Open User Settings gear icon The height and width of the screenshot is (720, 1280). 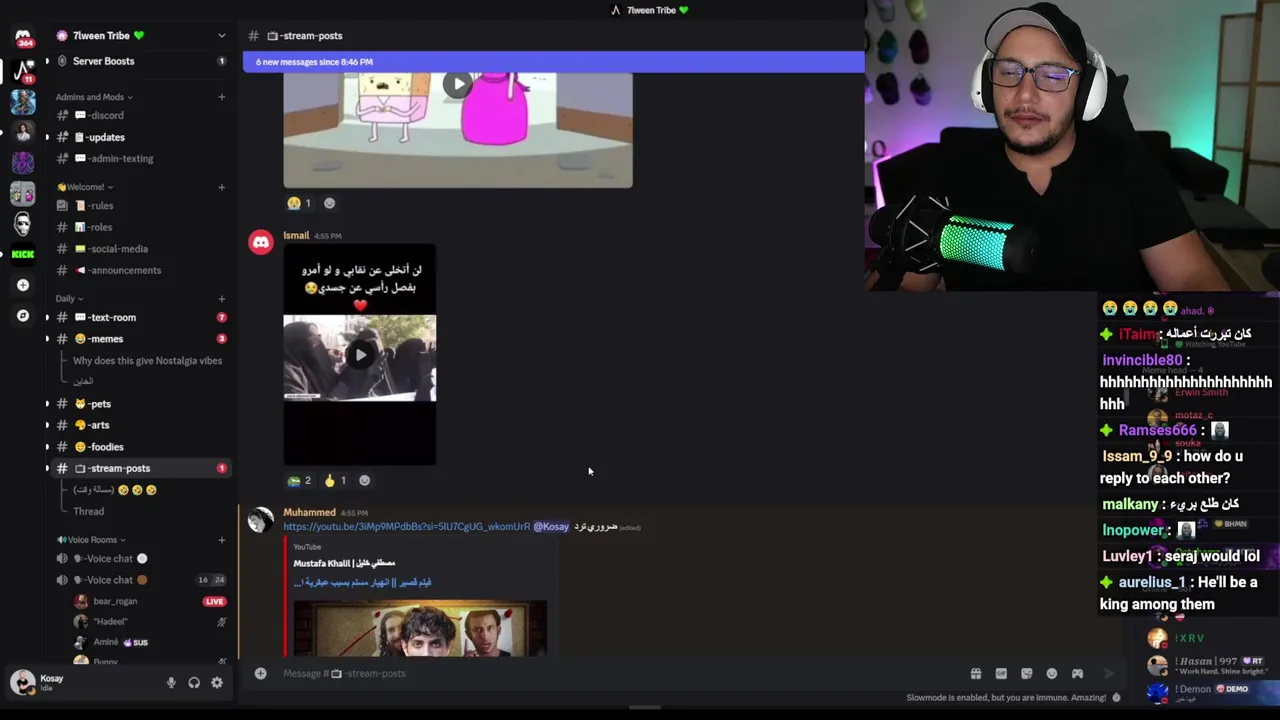[217, 683]
